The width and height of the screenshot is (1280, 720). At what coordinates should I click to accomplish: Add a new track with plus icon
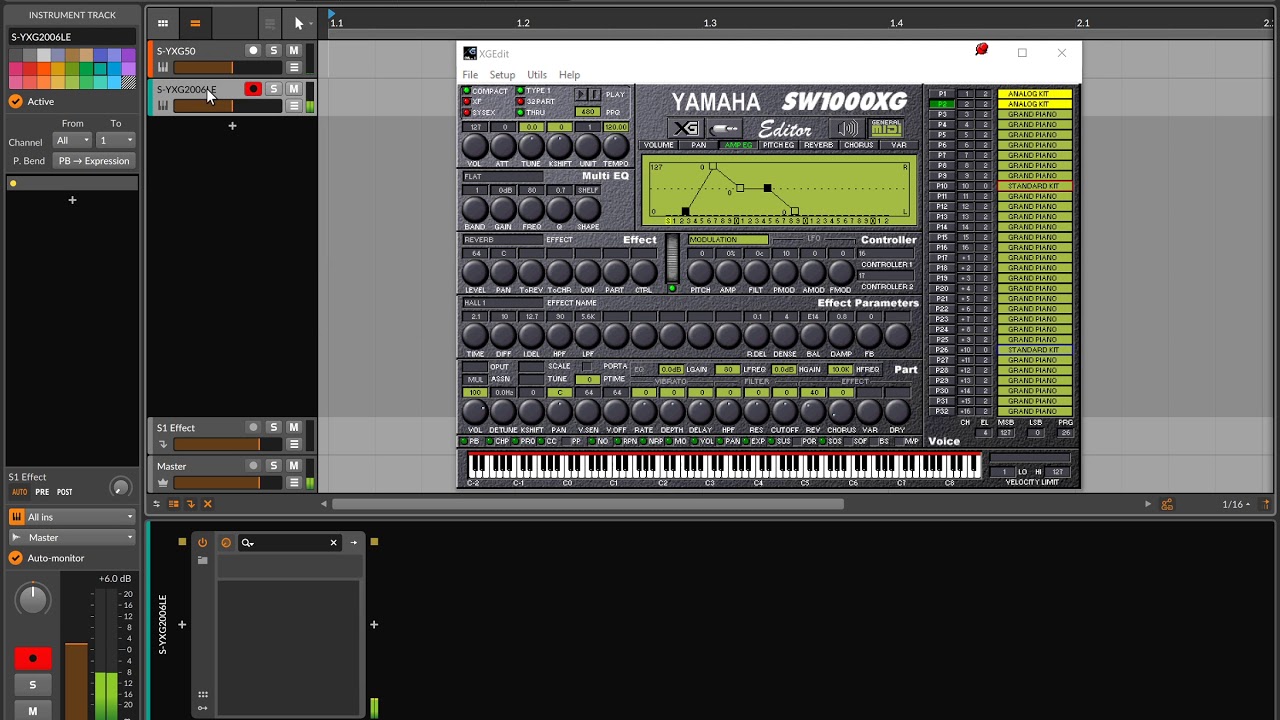click(232, 126)
